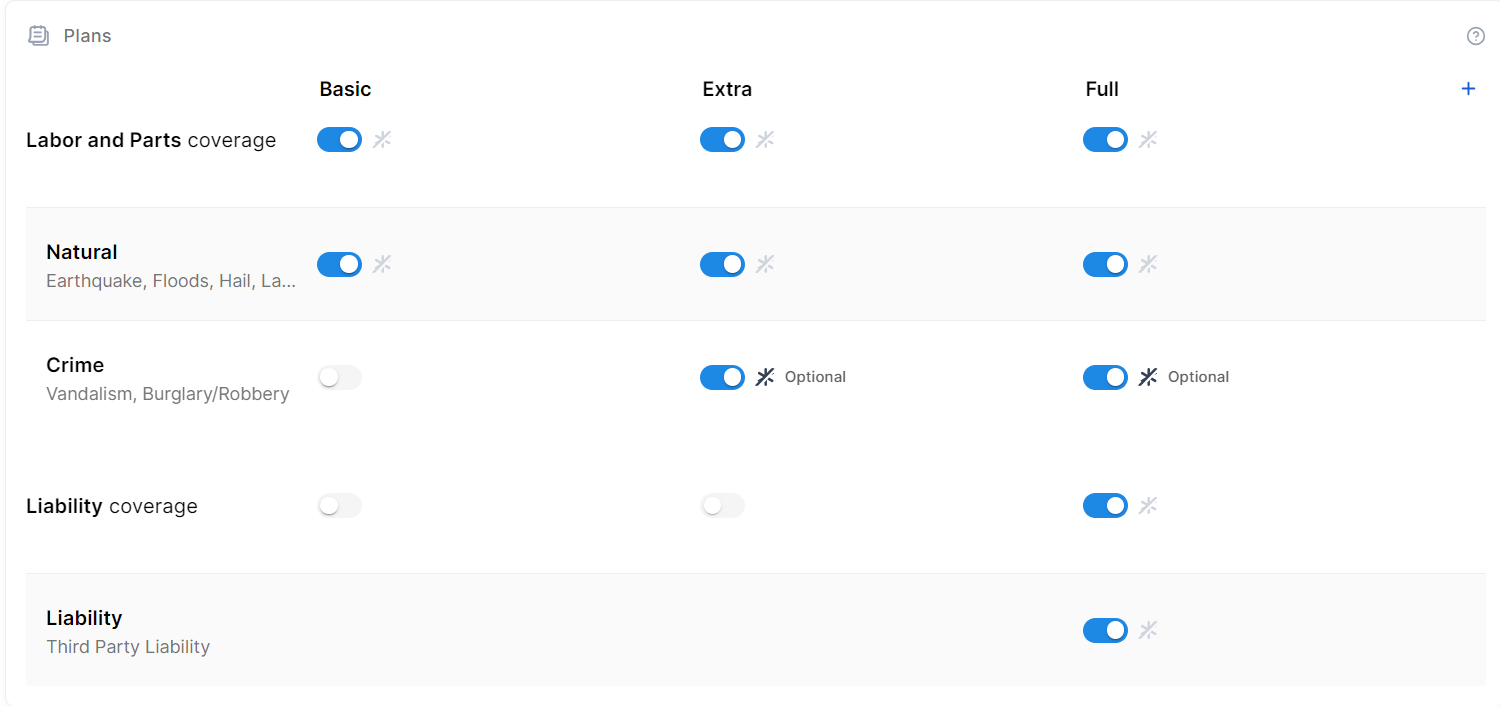Switch off Third Party Liability for Full plan
This screenshot has height=706, width=1500.
pyautogui.click(x=1105, y=630)
